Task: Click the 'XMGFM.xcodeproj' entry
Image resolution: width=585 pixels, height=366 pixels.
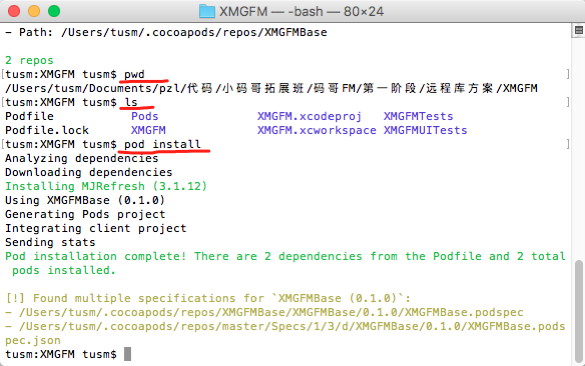Action: point(309,116)
